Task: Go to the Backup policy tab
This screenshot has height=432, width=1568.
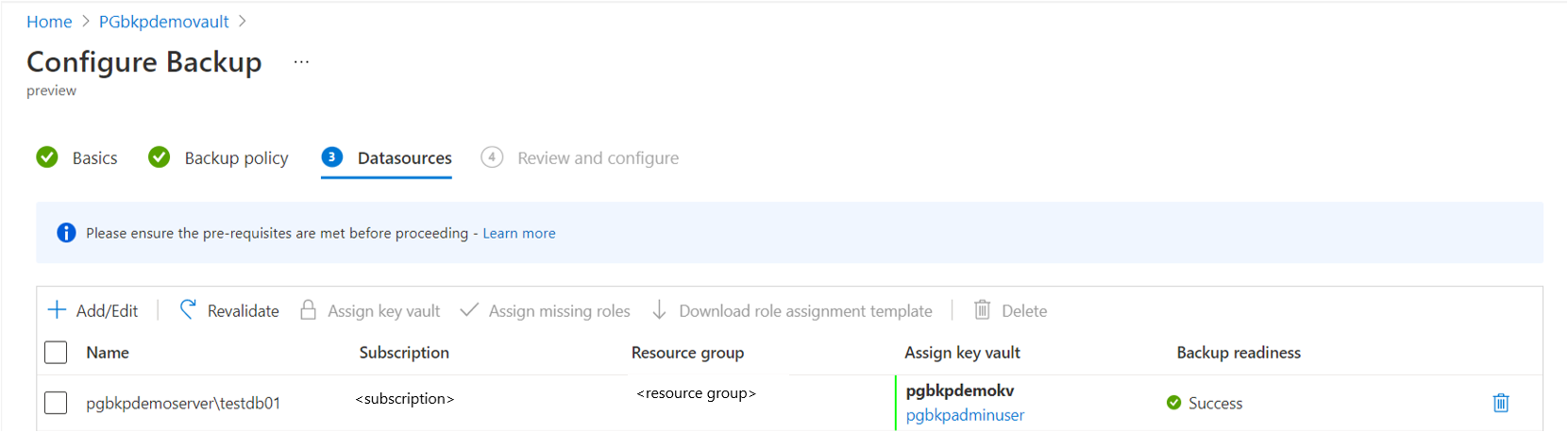Action: (236, 158)
